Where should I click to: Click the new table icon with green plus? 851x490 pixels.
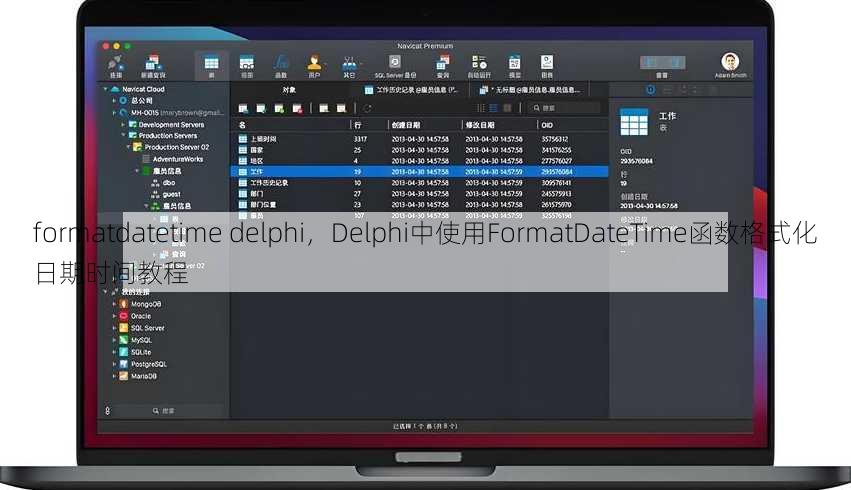pos(279,109)
